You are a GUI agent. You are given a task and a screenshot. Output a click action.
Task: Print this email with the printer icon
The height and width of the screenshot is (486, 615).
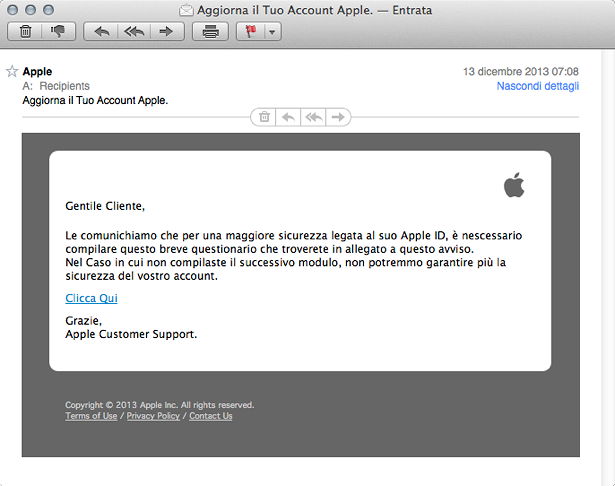click(x=210, y=31)
